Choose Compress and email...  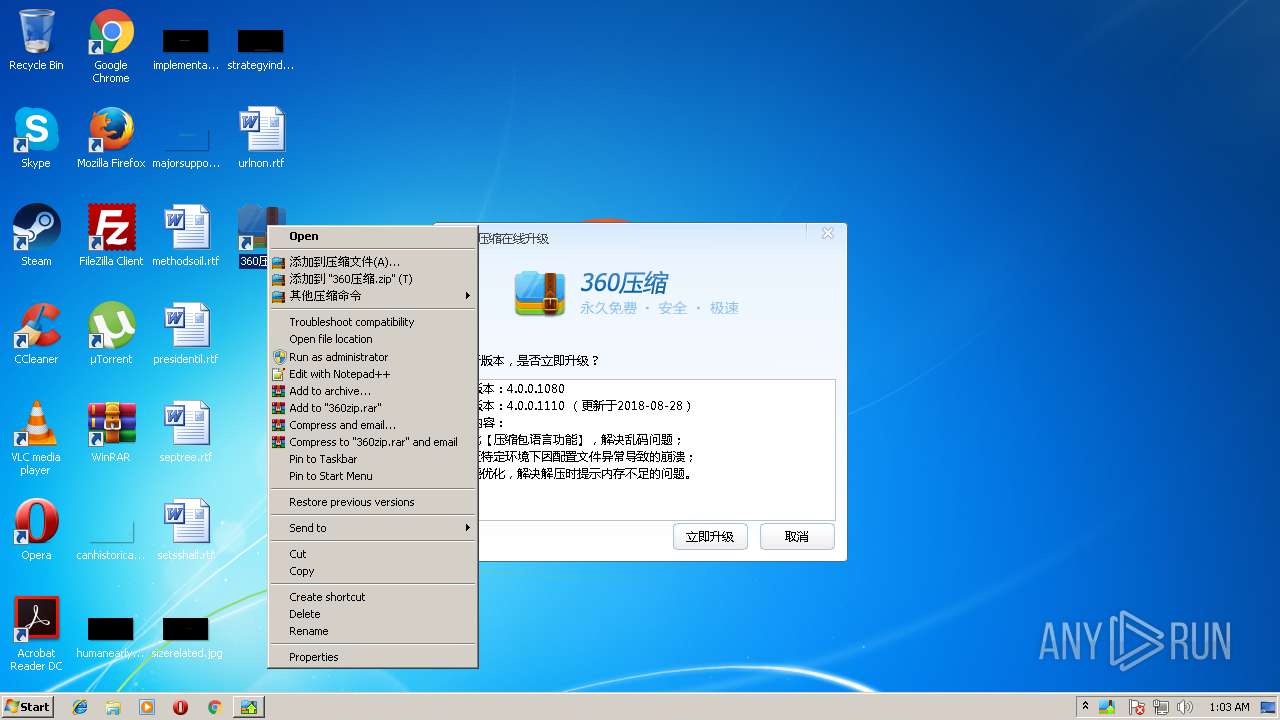(373, 425)
